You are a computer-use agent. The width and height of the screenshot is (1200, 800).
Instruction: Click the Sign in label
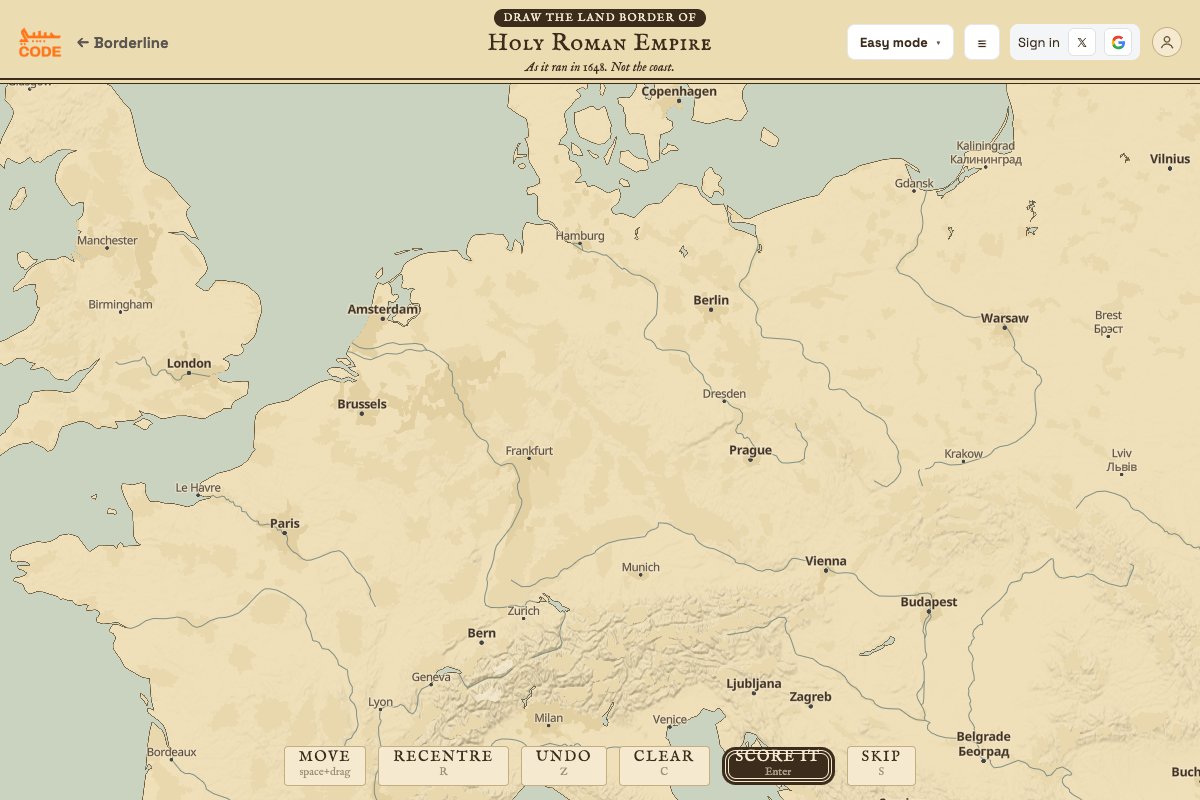(x=1038, y=42)
